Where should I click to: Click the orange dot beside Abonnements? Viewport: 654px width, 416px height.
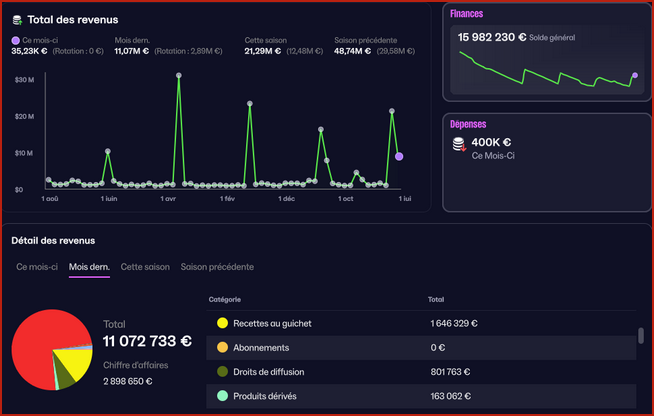[x=222, y=347]
